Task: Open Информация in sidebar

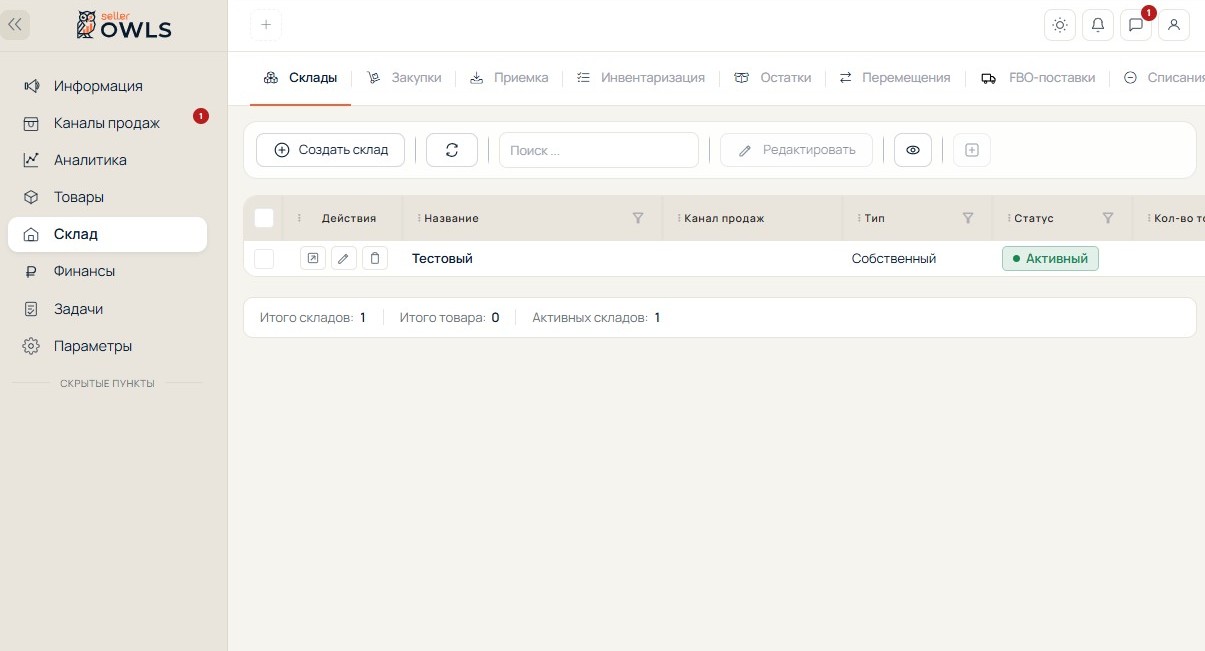Action: (x=107, y=86)
